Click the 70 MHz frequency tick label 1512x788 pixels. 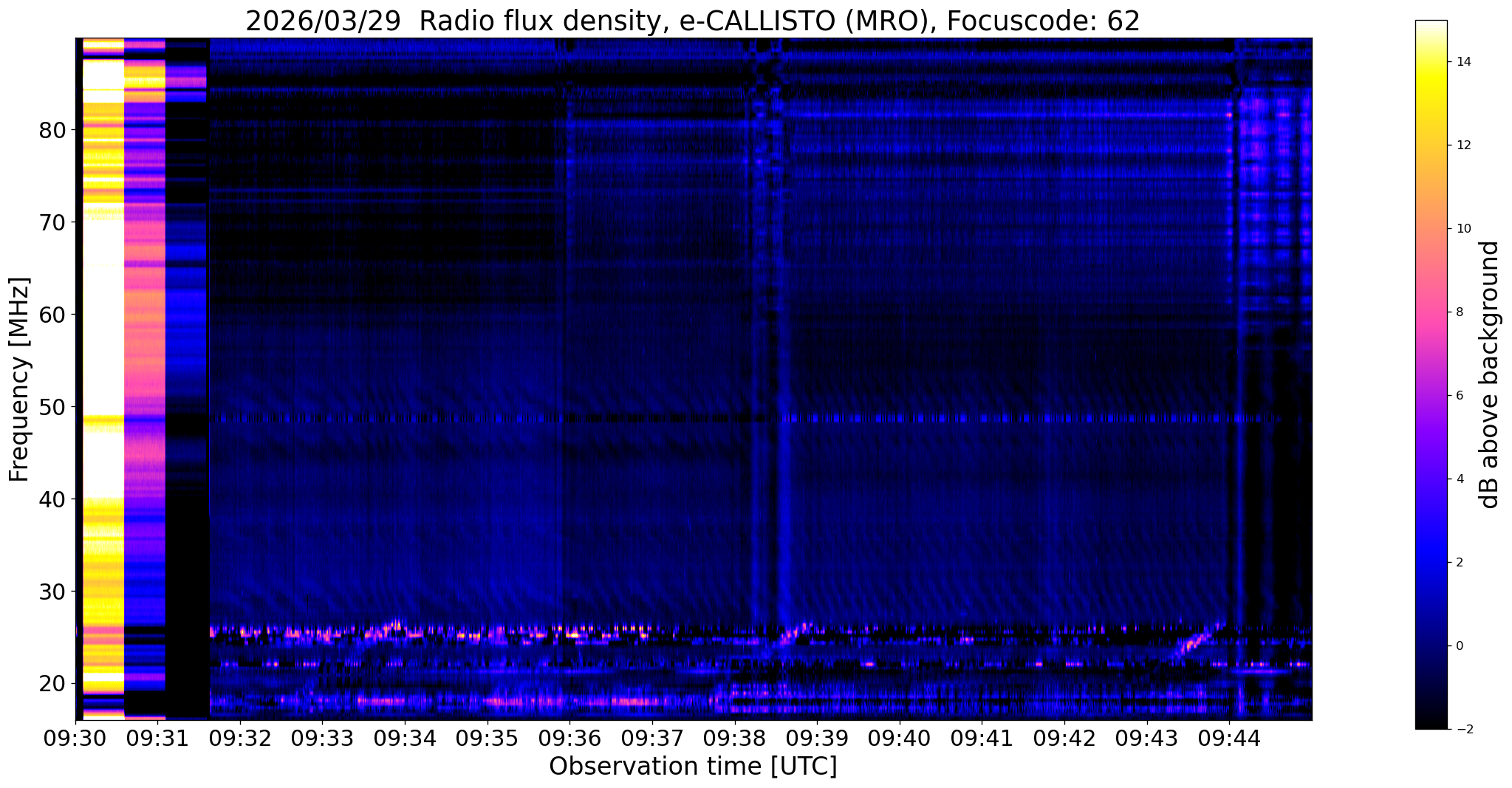click(x=52, y=222)
